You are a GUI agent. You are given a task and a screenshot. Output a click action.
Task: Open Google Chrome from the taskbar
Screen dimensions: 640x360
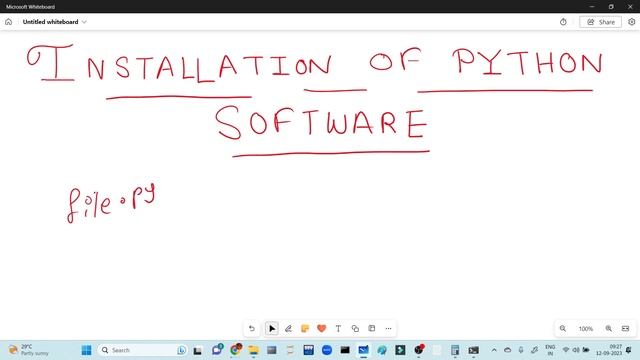(236, 350)
